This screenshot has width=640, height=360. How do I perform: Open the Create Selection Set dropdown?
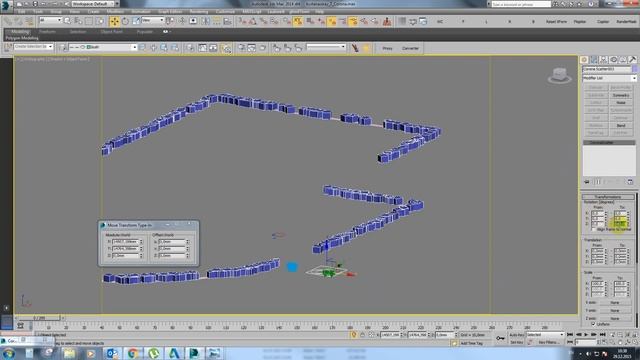pos(33,47)
